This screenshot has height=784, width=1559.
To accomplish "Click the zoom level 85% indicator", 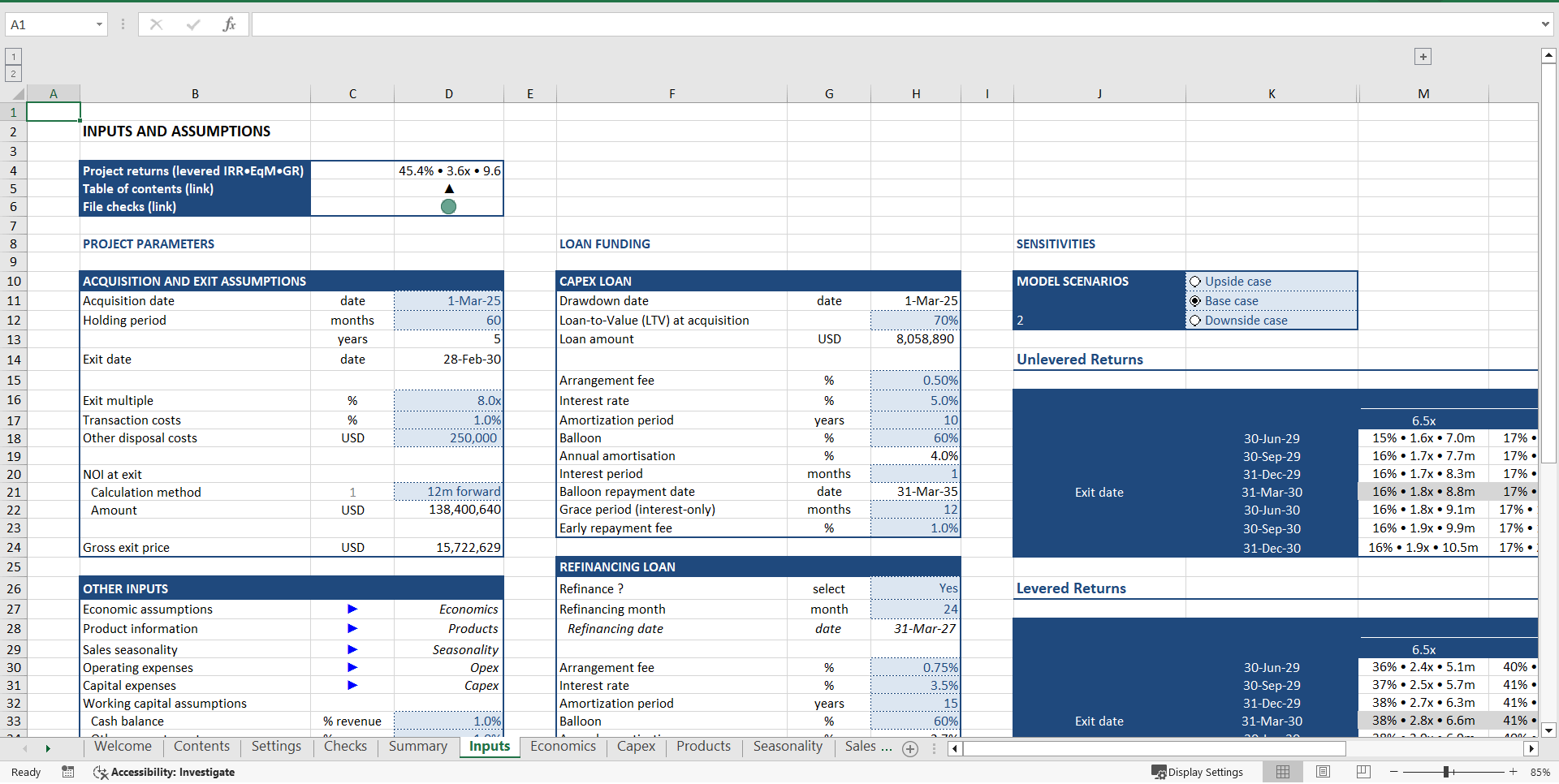I will click(1540, 772).
